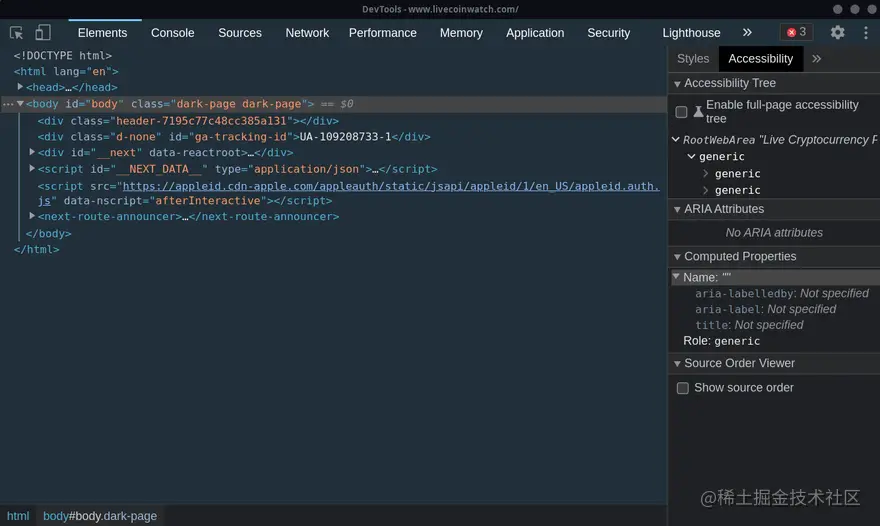Activate the inspect element picker icon
This screenshot has width=880, height=526.
click(16, 33)
